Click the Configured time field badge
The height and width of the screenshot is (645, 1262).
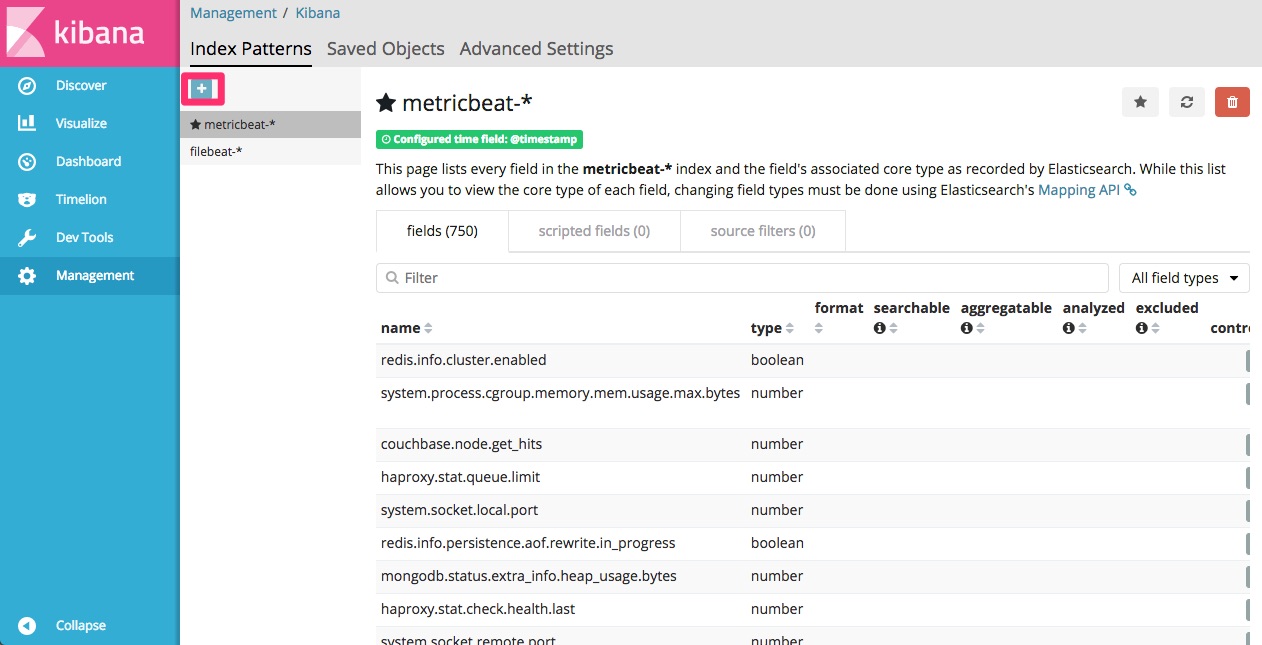[479, 140]
